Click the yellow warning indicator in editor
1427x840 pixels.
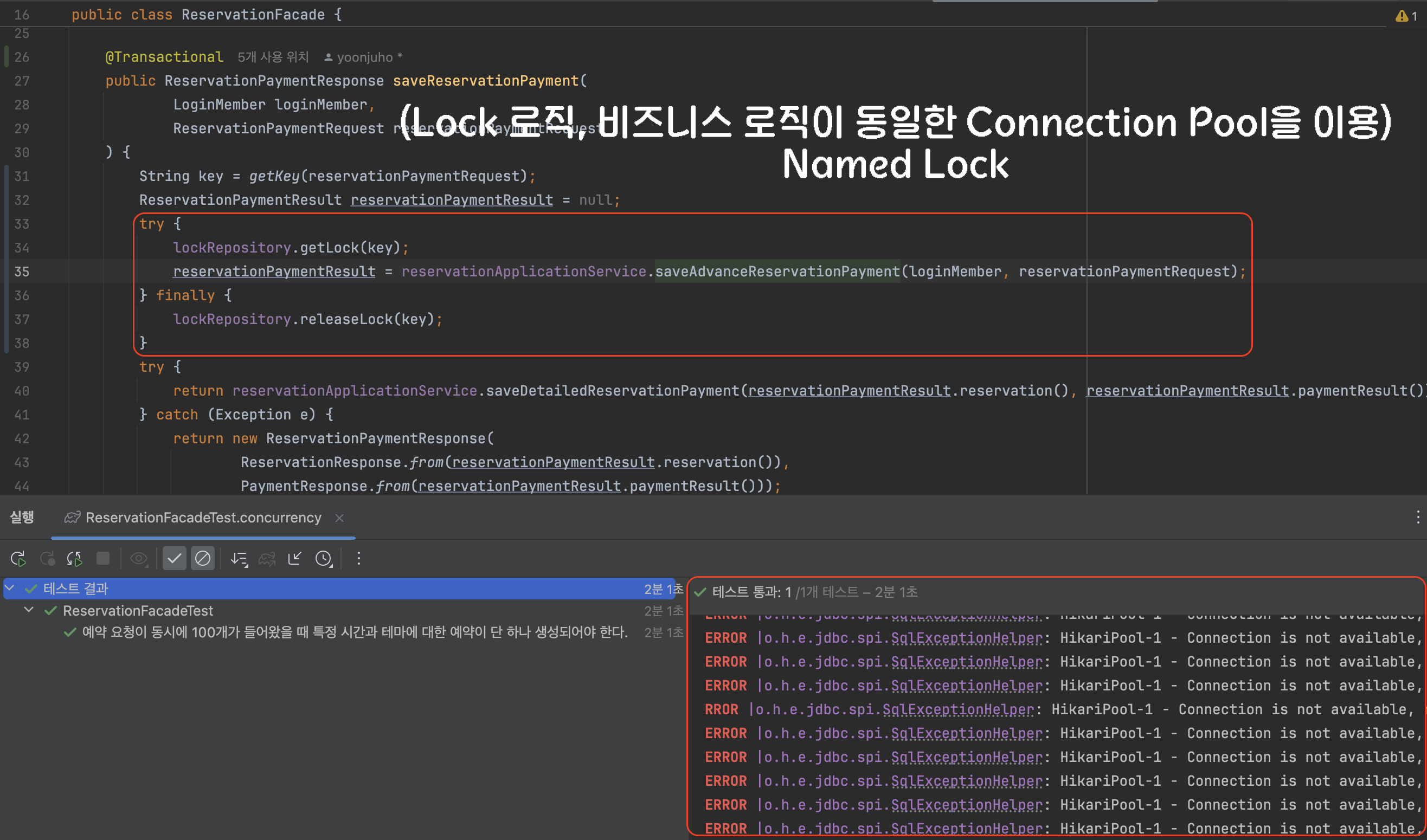pos(1404,16)
